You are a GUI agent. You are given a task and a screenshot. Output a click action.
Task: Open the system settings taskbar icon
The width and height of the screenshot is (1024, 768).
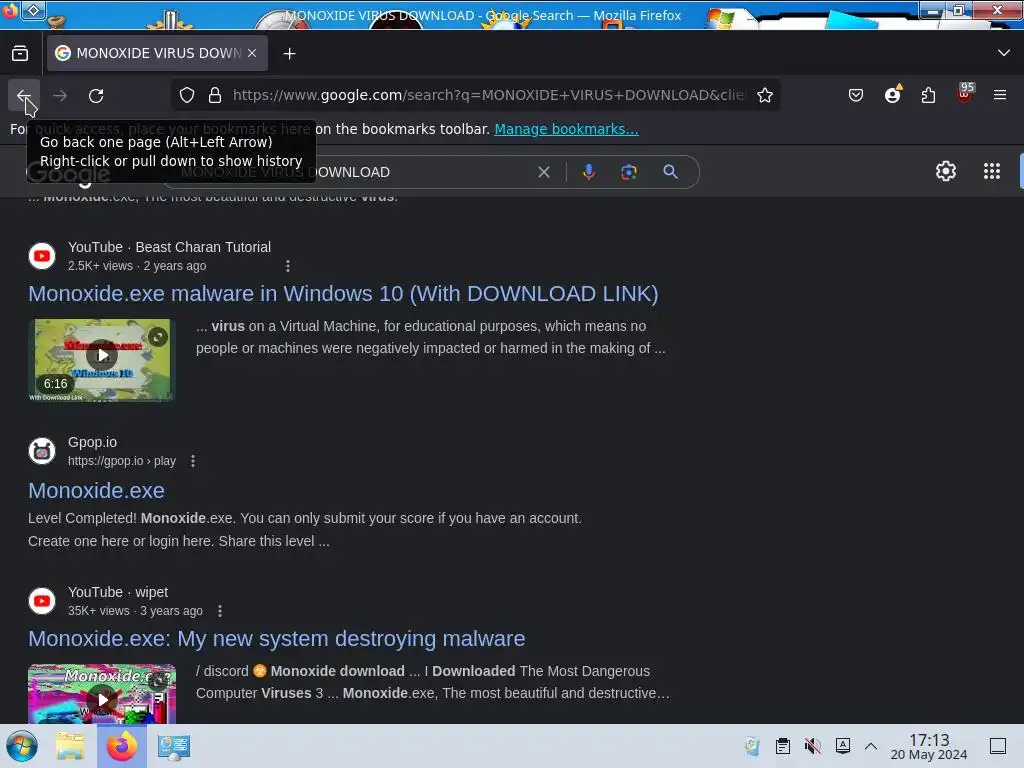[x=174, y=746]
